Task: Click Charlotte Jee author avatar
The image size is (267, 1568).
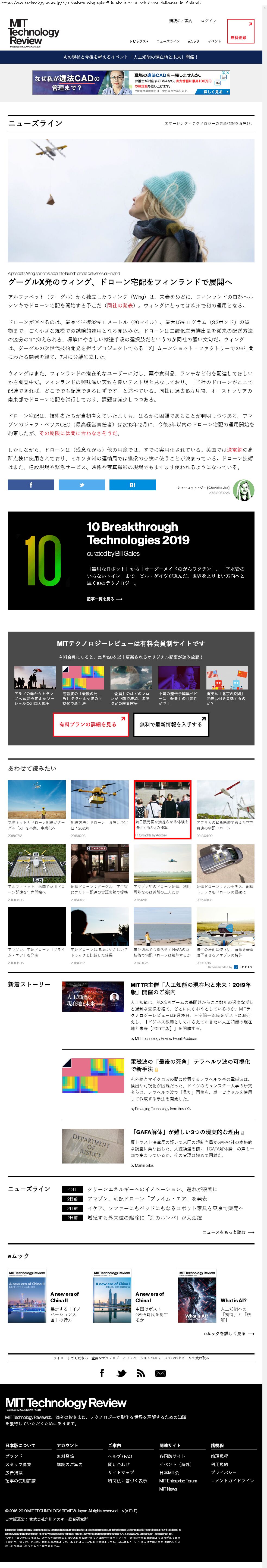Action: [243, 490]
